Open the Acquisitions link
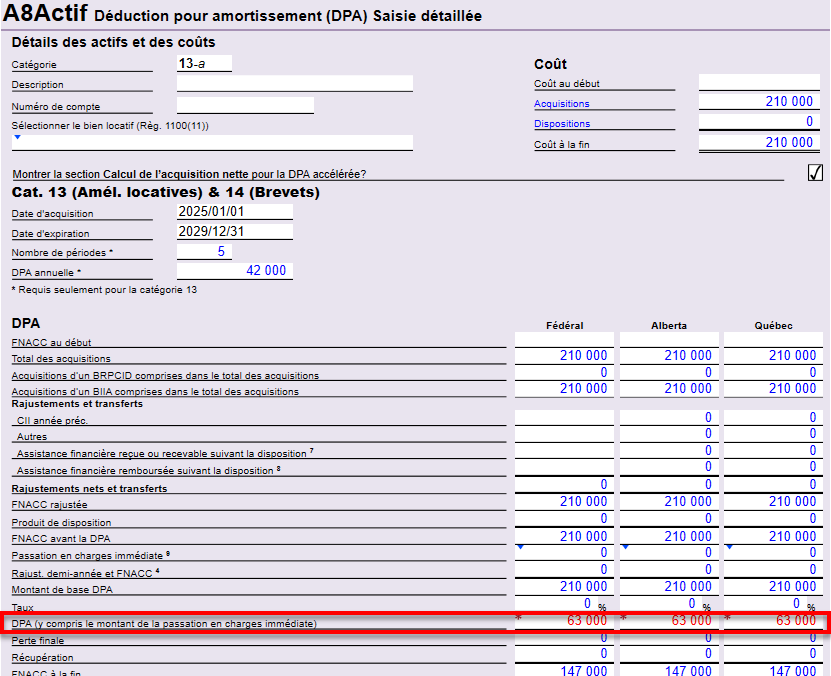This screenshot has height=676, width=831. point(561,104)
